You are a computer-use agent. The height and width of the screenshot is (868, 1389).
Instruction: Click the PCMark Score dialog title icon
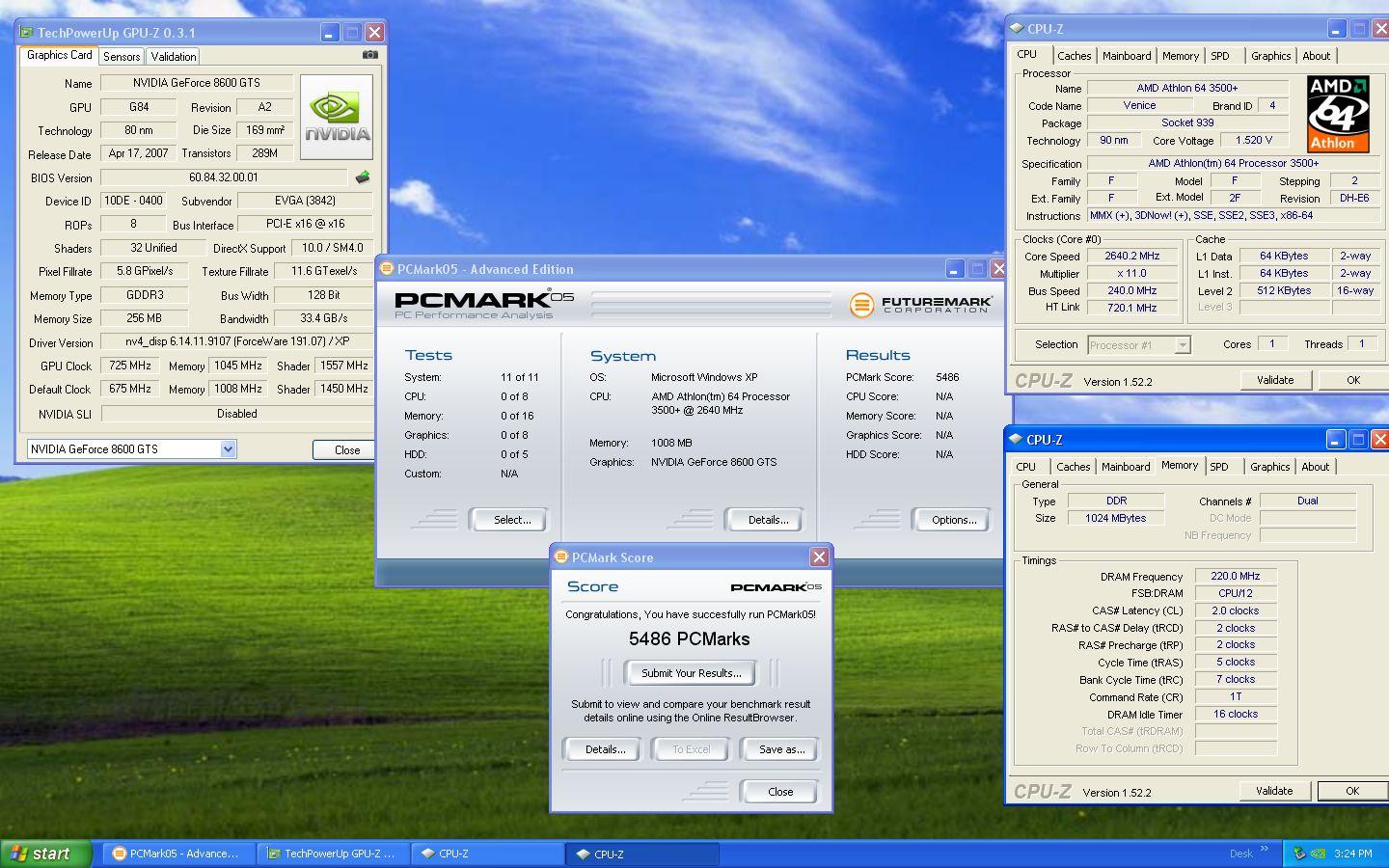coord(561,556)
